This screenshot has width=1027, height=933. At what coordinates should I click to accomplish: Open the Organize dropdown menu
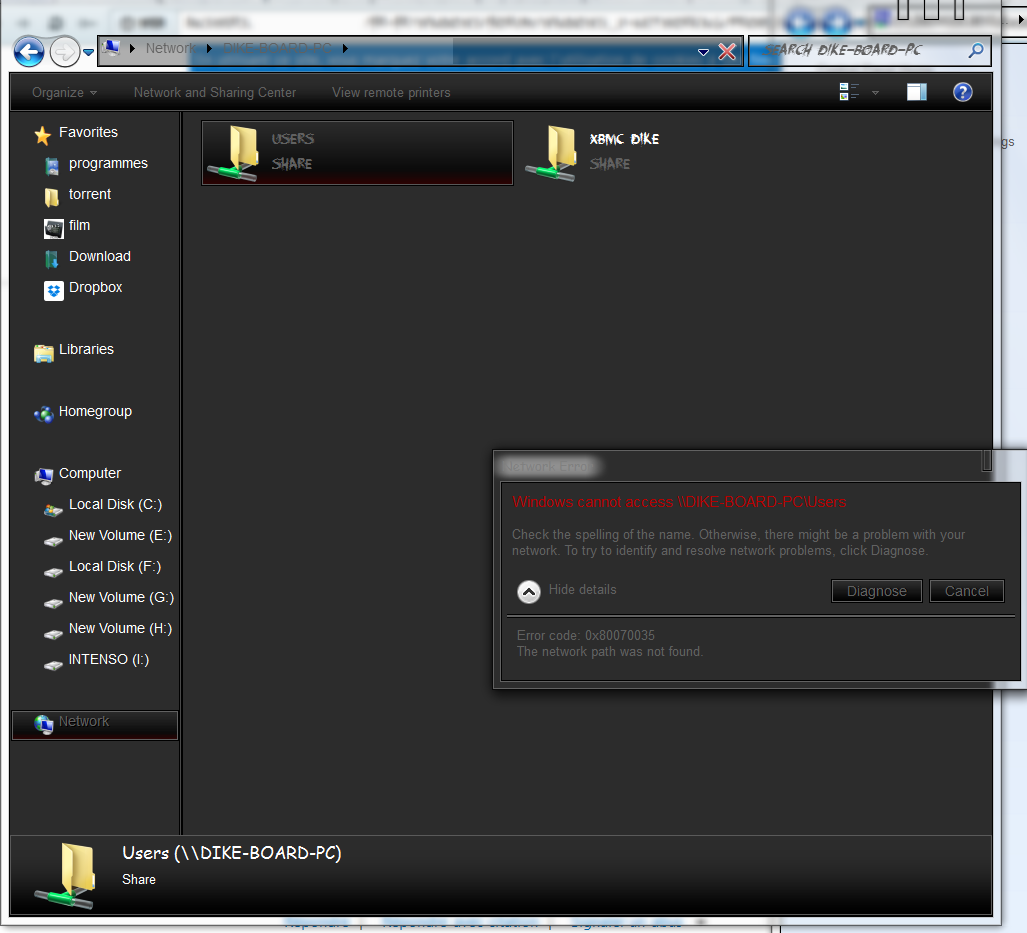[x=64, y=92]
